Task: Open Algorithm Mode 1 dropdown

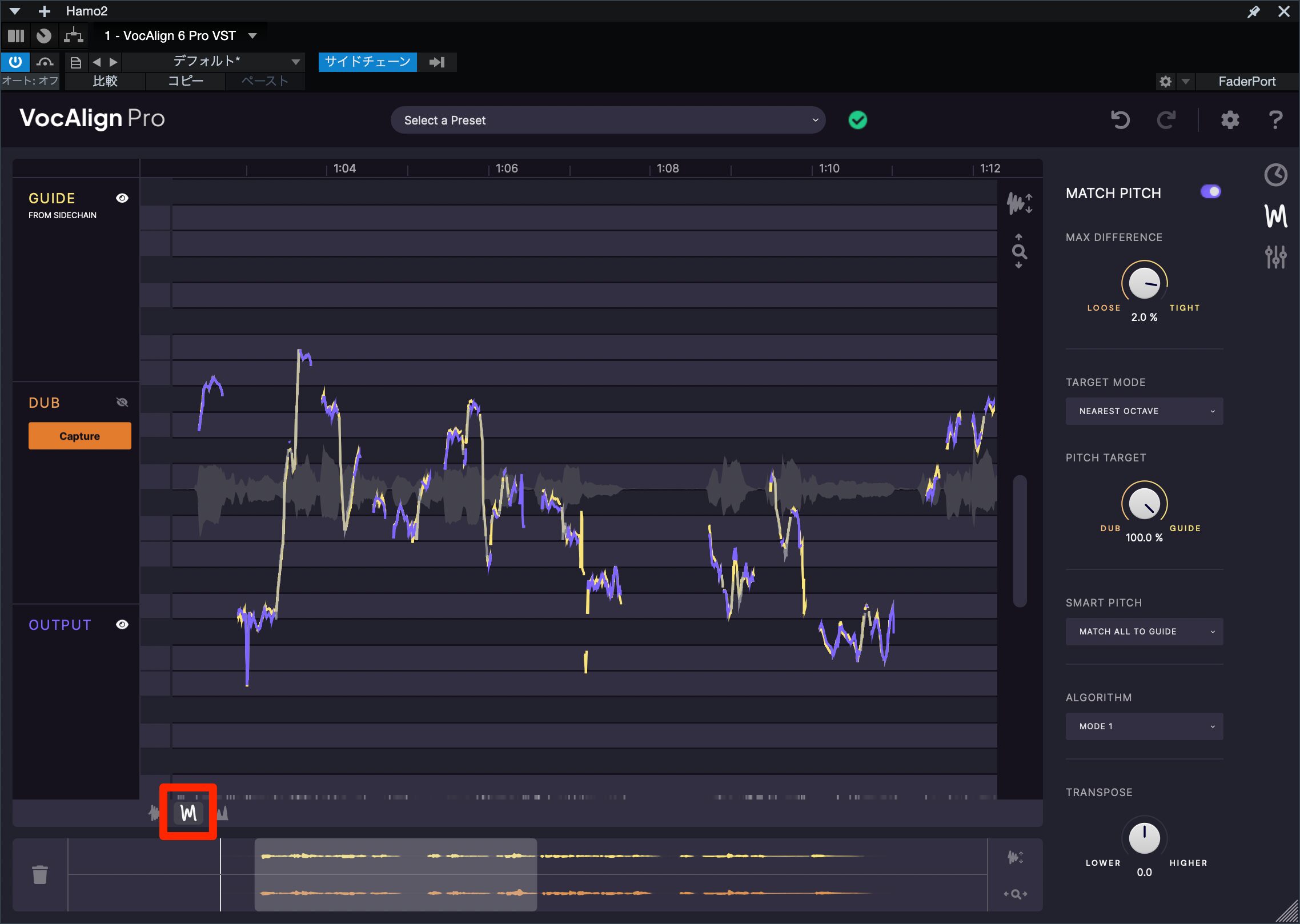Action: 1144,726
